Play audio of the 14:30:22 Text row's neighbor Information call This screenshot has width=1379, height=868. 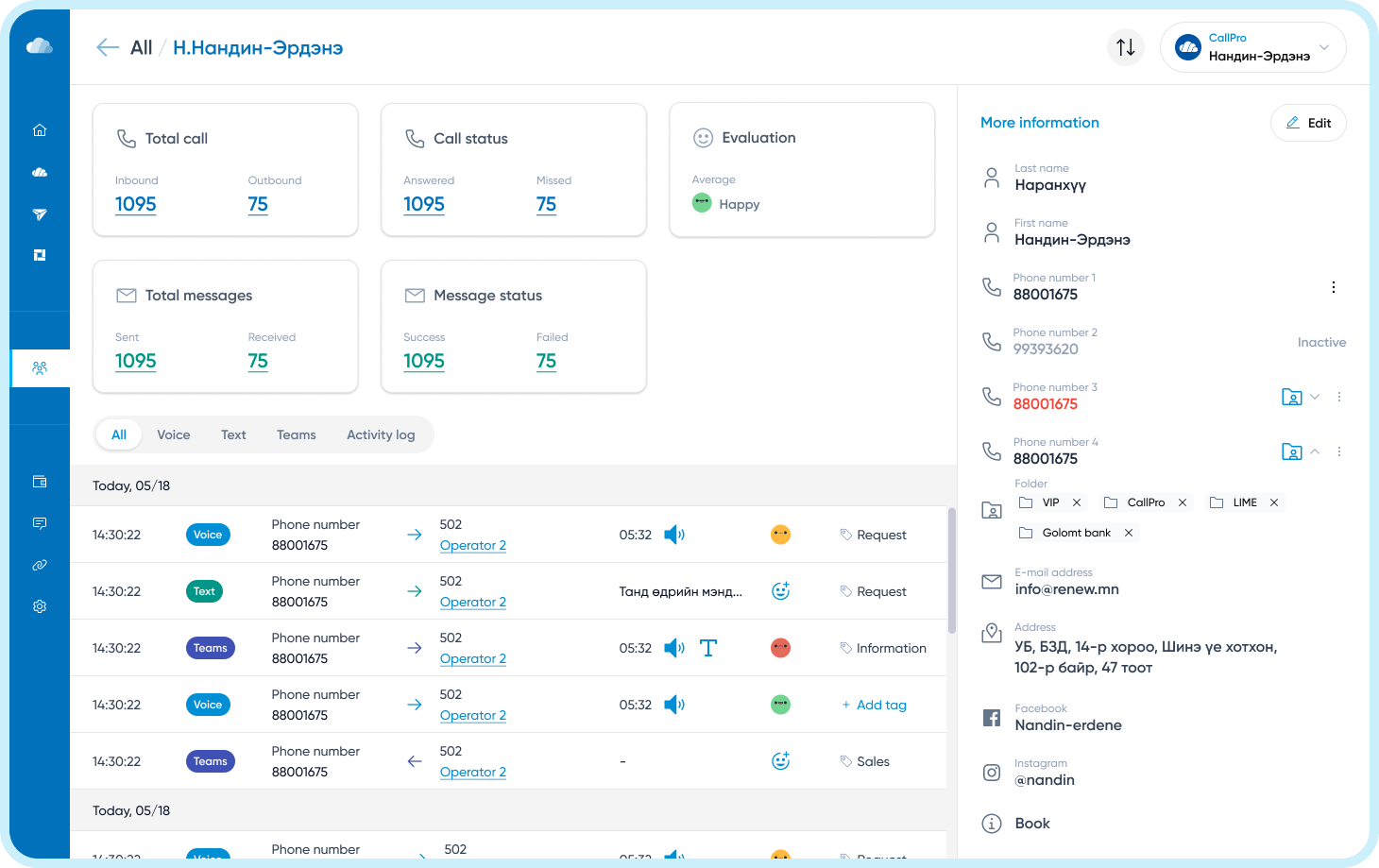click(674, 648)
